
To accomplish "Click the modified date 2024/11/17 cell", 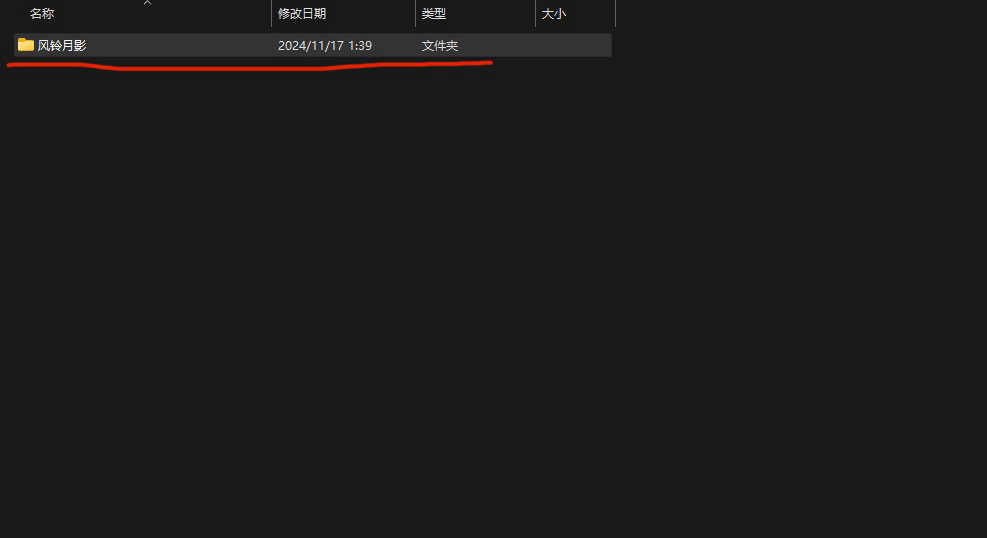I will tap(311, 45).
